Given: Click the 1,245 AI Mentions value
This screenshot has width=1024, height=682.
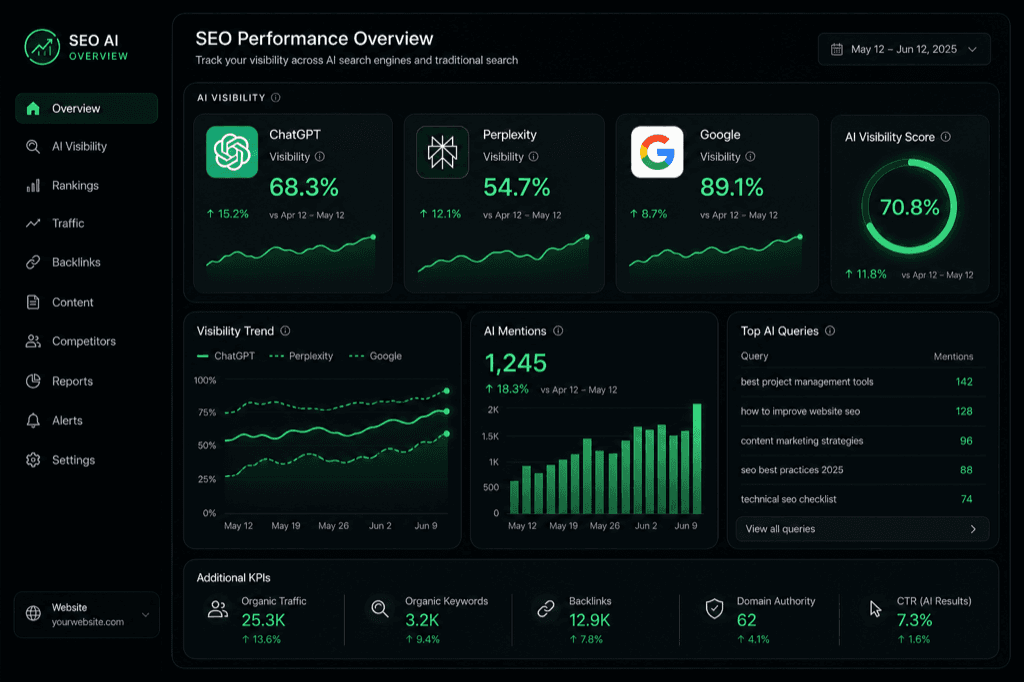Looking at the screenshot, I should 515,363.
